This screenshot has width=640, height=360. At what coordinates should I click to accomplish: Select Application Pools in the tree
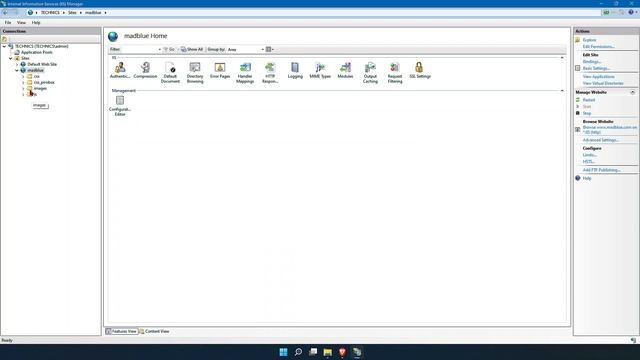click(x=37, y=52)
